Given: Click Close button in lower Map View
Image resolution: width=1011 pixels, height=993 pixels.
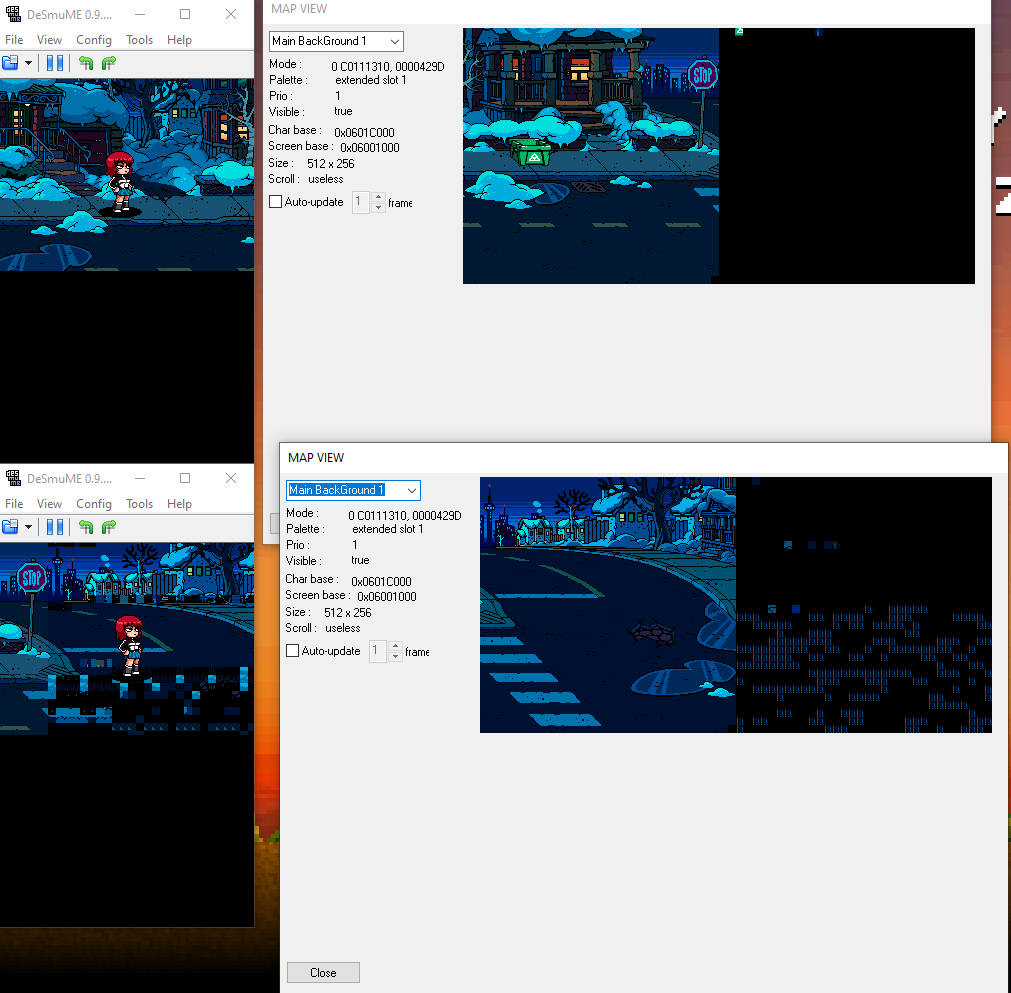Looking at the screenshot, I should click(x=323, y=972).
